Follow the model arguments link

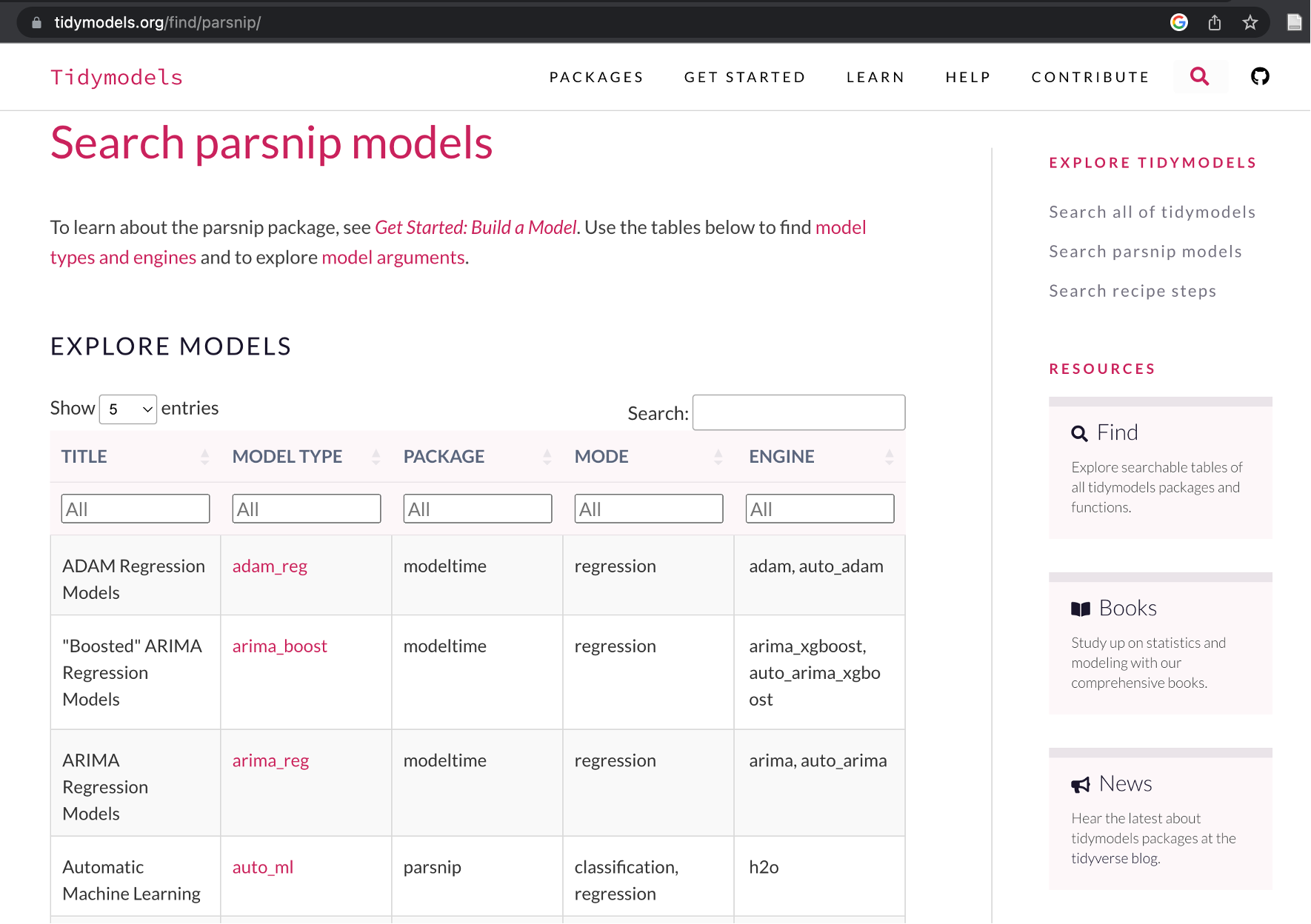coord(393,257)
